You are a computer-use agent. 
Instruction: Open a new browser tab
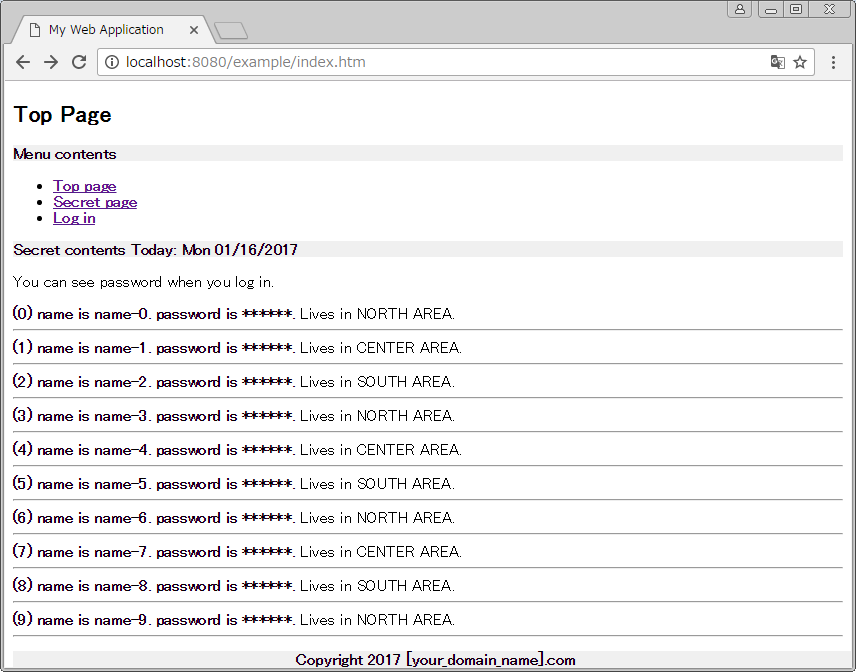tap(231, 31)
